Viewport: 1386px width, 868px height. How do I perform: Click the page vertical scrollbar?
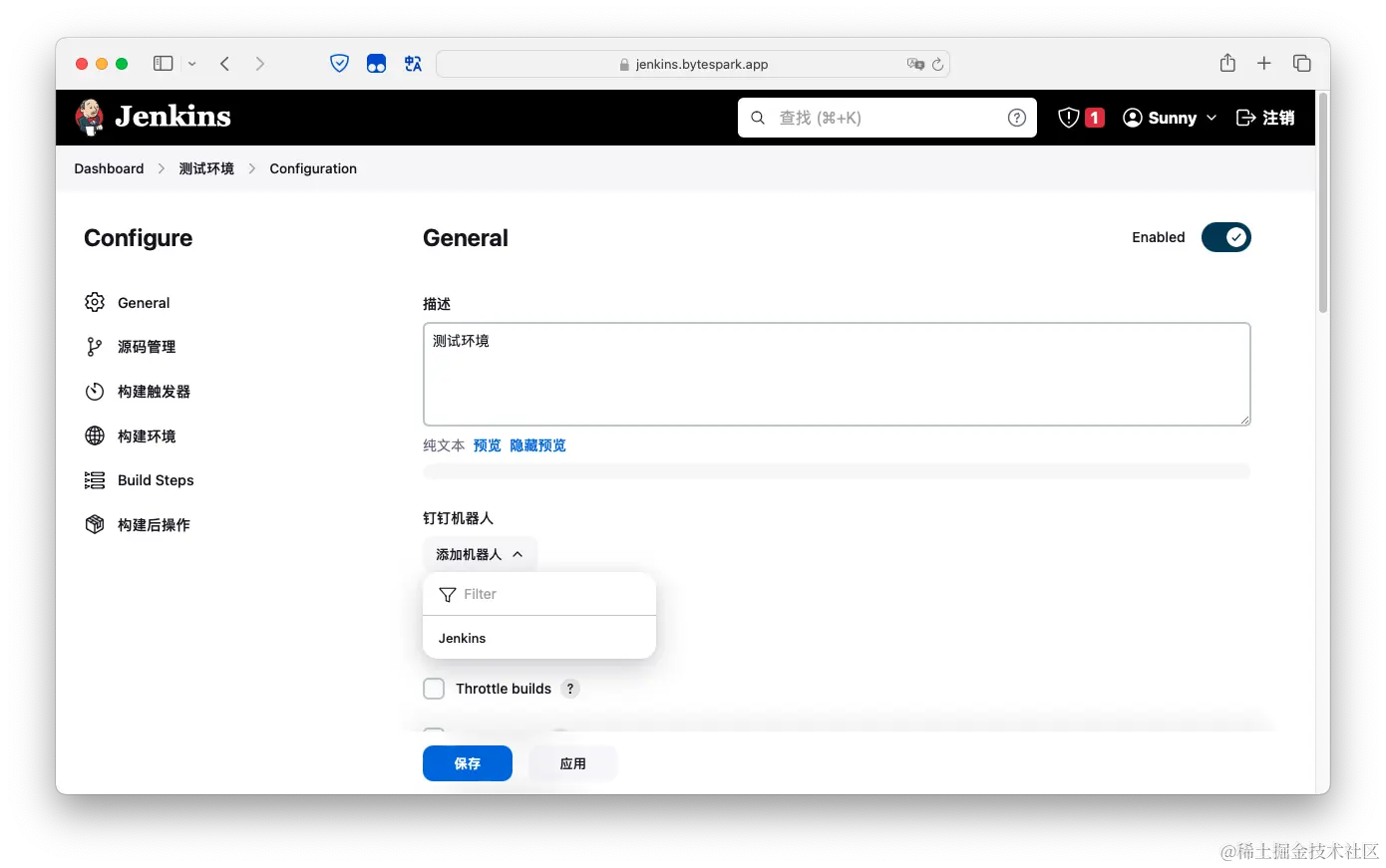click(x=1323, y=203)
